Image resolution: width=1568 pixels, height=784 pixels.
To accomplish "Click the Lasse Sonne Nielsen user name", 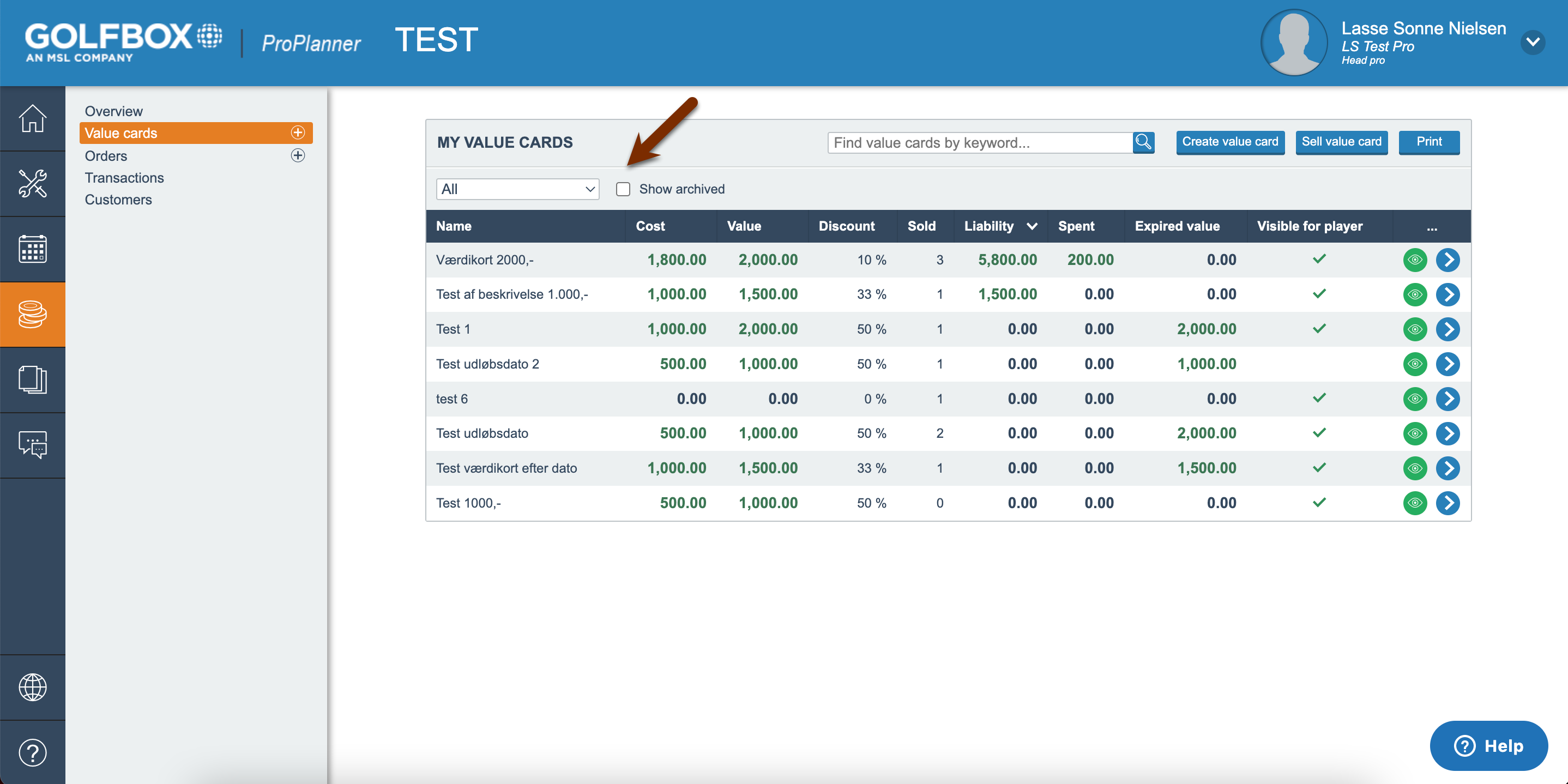I will pos(1423,28).
